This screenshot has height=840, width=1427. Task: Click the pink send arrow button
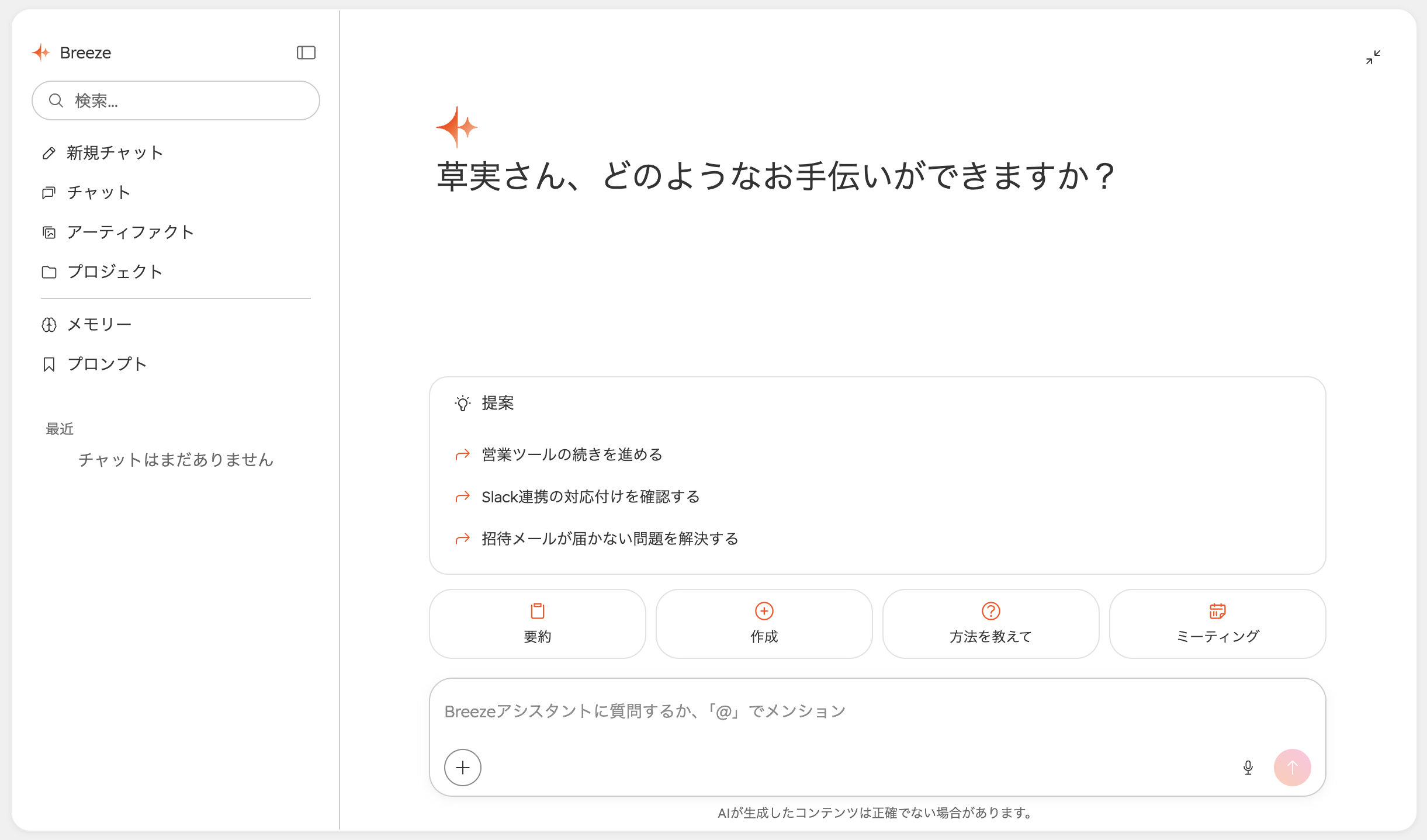click(1292, 767)
